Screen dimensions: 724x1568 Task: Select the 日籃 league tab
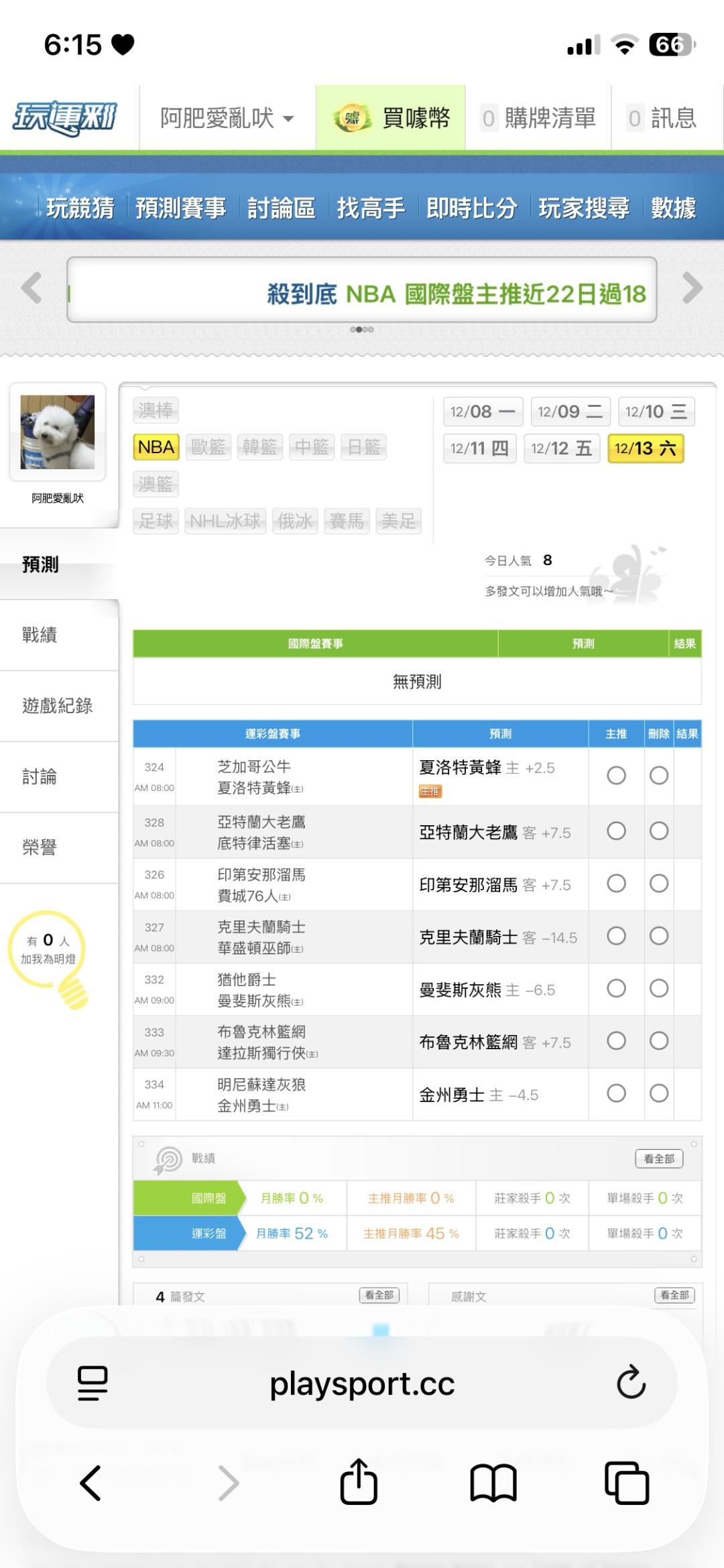(x=364, y=447)
